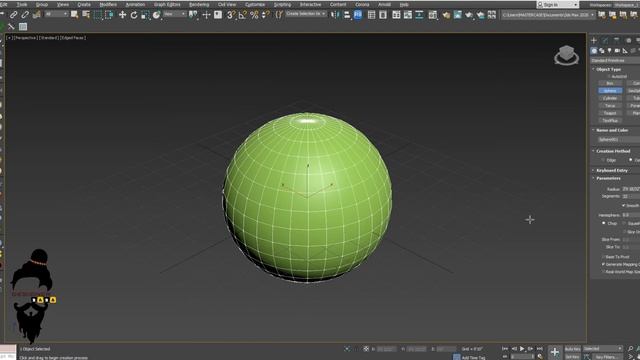Open Edit Named Selection Sets icon
This screenshot has width=640, height=360.
click(x=279, y=15)
